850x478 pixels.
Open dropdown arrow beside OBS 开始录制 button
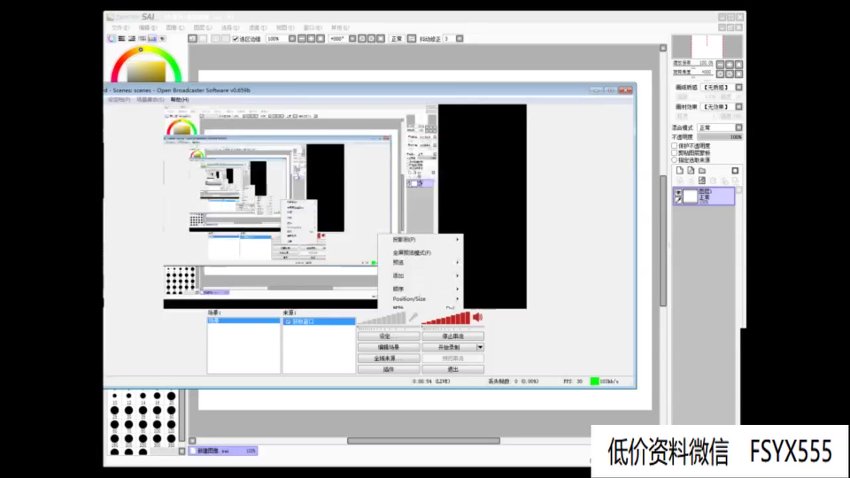[480, 347]
